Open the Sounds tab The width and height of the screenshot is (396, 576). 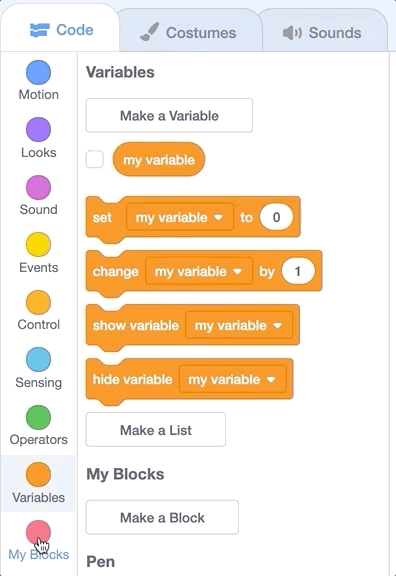tap(323, 33)
